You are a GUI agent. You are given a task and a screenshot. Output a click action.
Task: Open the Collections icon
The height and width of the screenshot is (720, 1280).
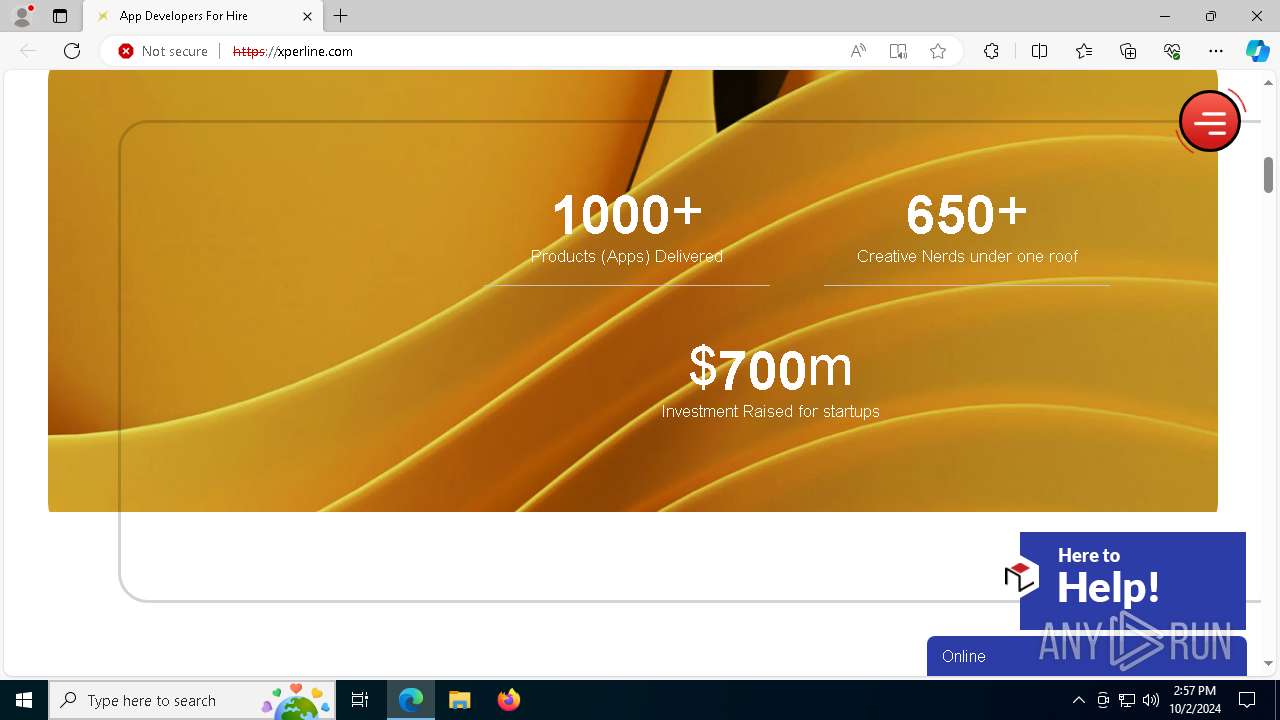point(1128,51)
